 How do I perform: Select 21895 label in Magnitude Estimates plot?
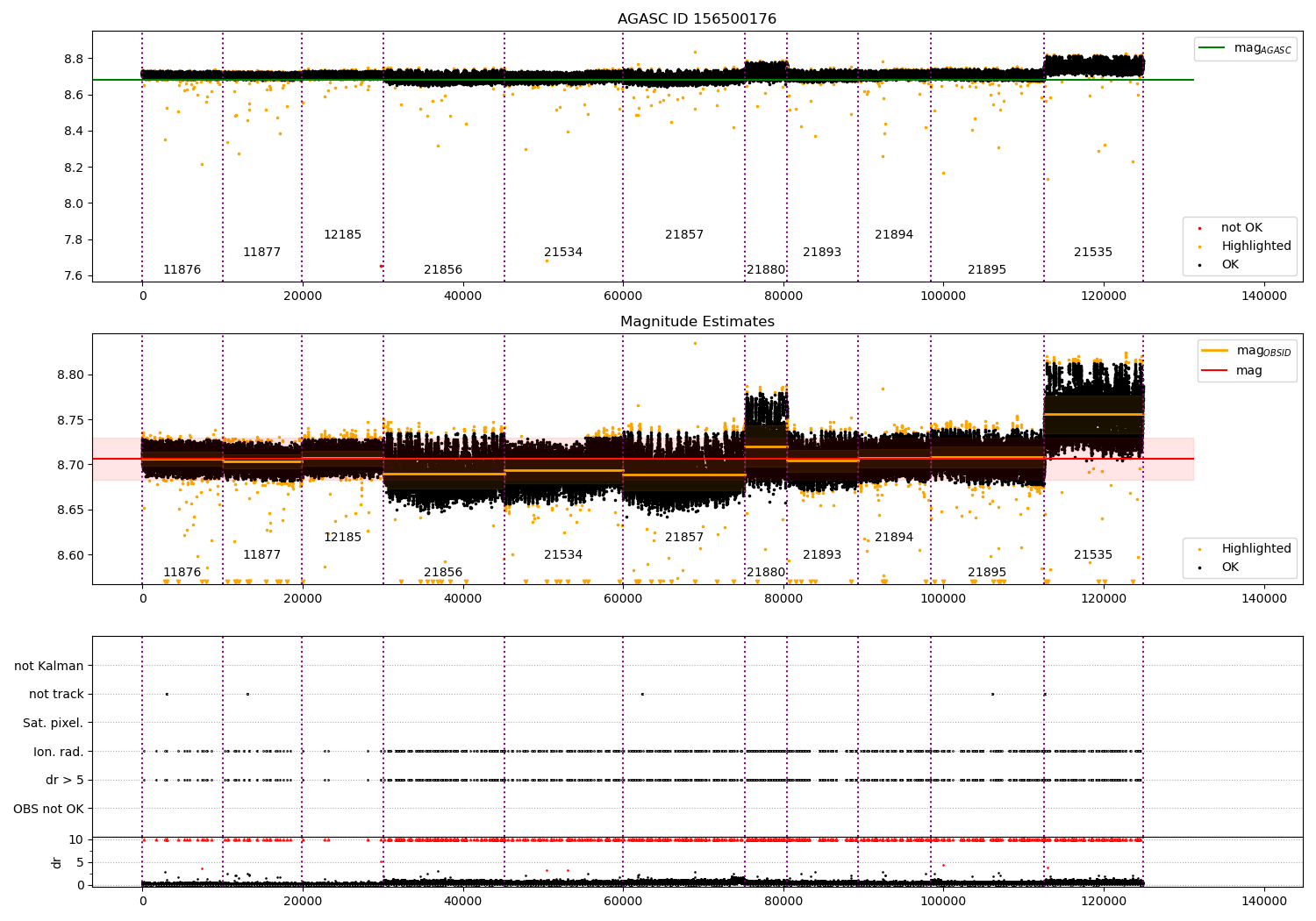click(987, 573)
